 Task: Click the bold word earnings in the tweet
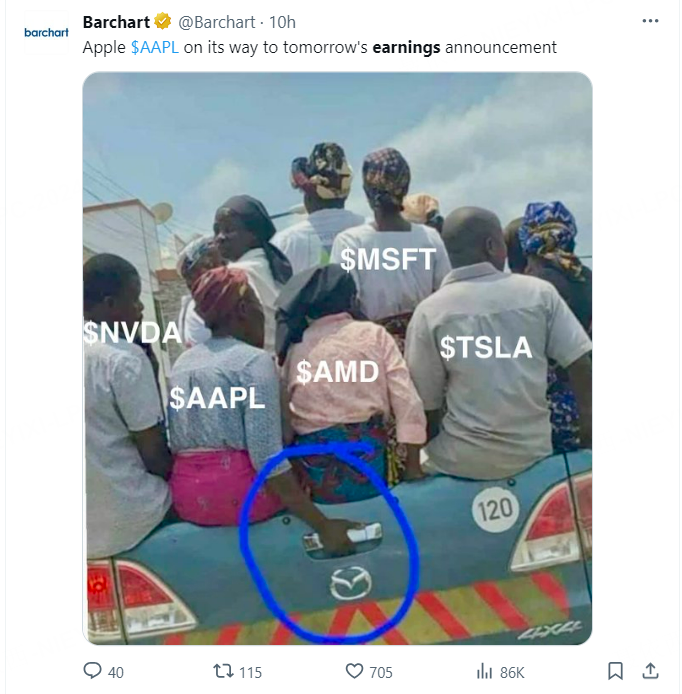[406, 47]
